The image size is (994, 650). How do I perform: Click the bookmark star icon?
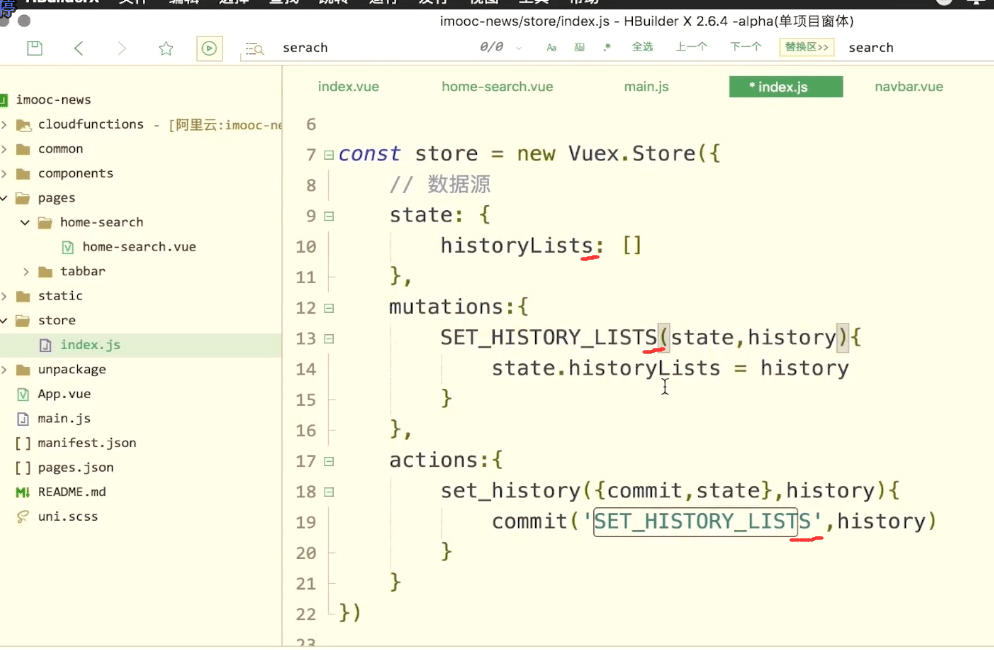coord(166,48)
